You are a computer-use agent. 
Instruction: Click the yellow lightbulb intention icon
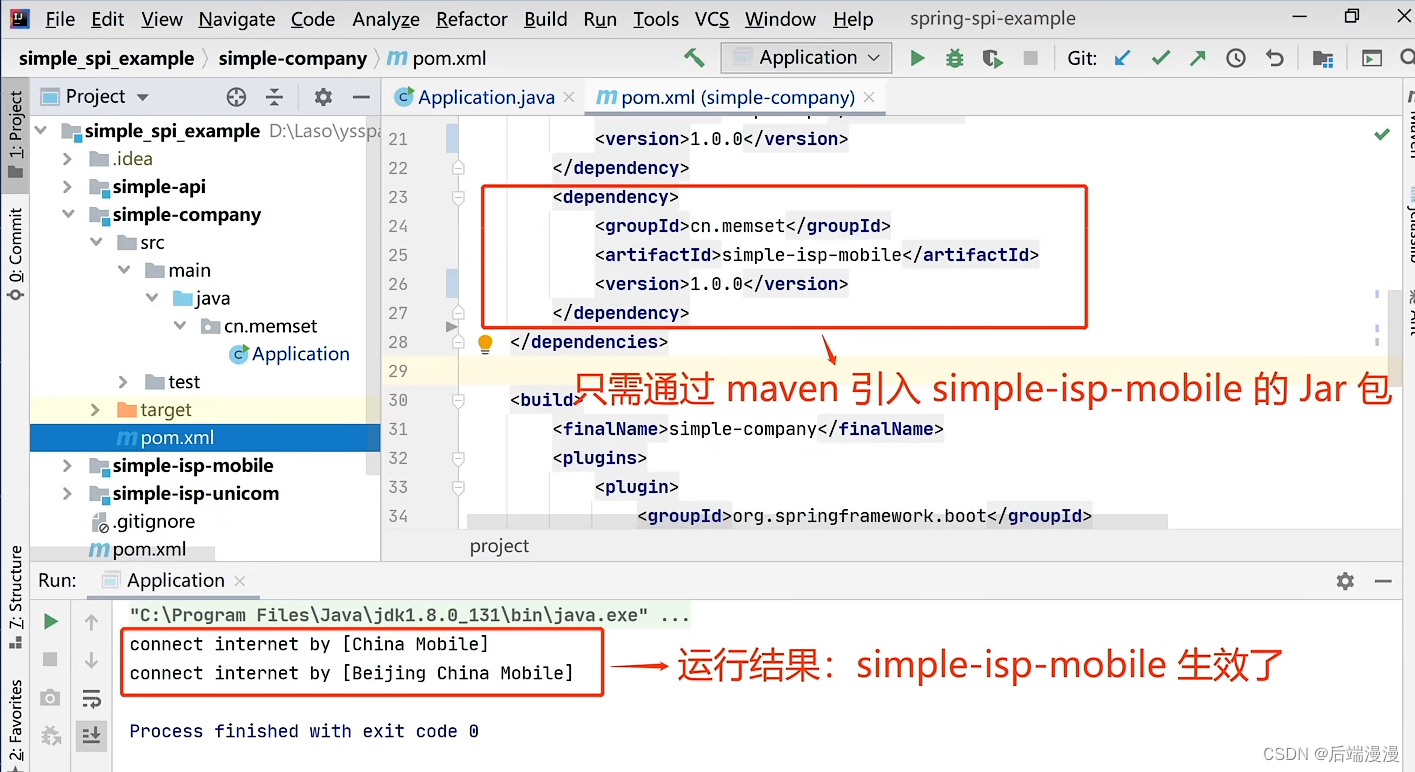coord(485,343)
